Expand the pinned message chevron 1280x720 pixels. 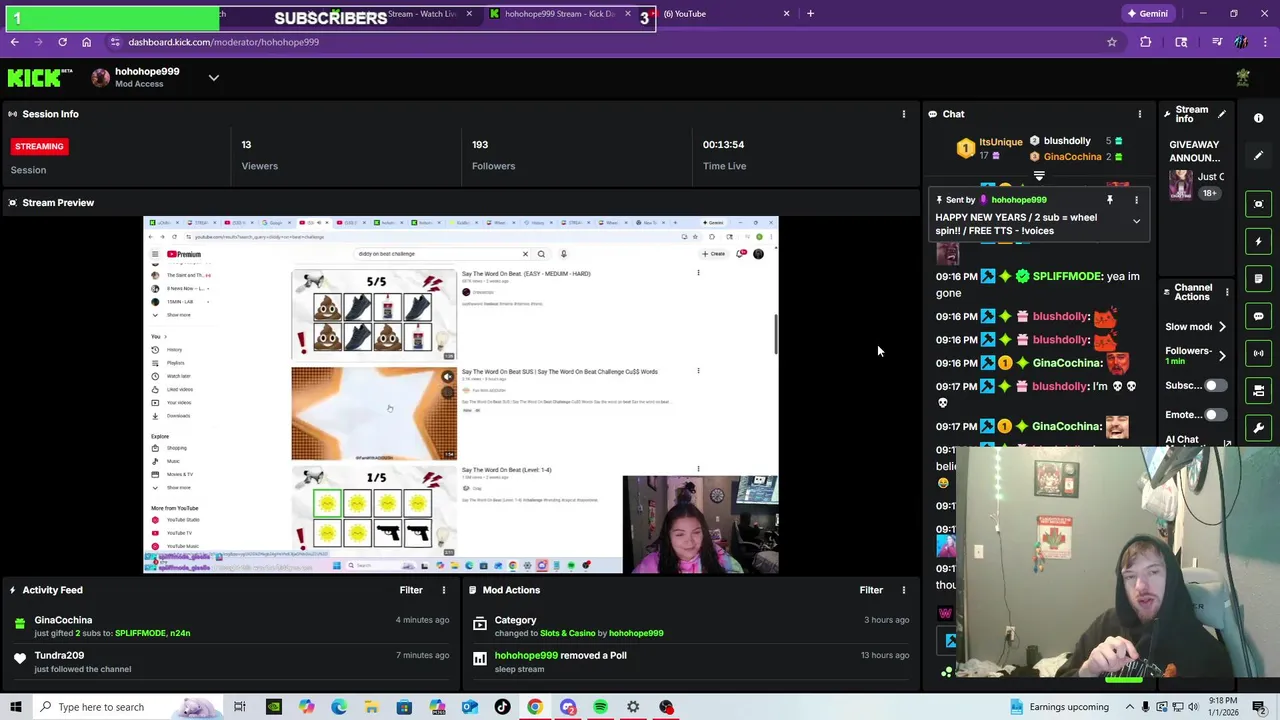pyautogui.click(x=1136, y=221)
